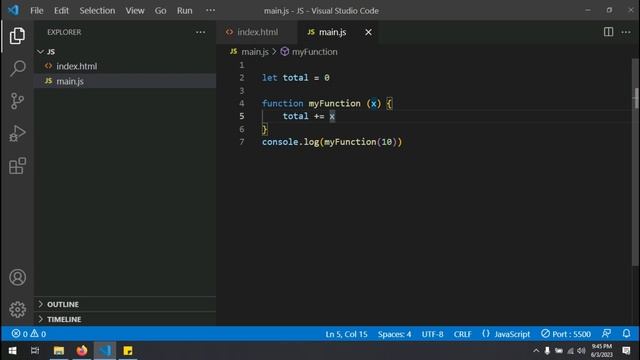
Task: Change encoding via UTF-8
Action: click(432, 334)
